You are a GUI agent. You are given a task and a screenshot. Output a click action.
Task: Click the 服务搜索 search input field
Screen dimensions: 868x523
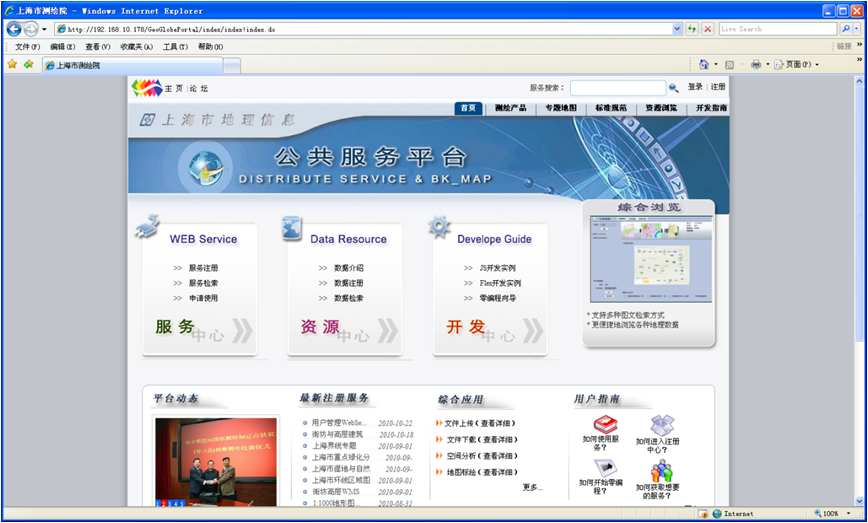click(617, 88)
